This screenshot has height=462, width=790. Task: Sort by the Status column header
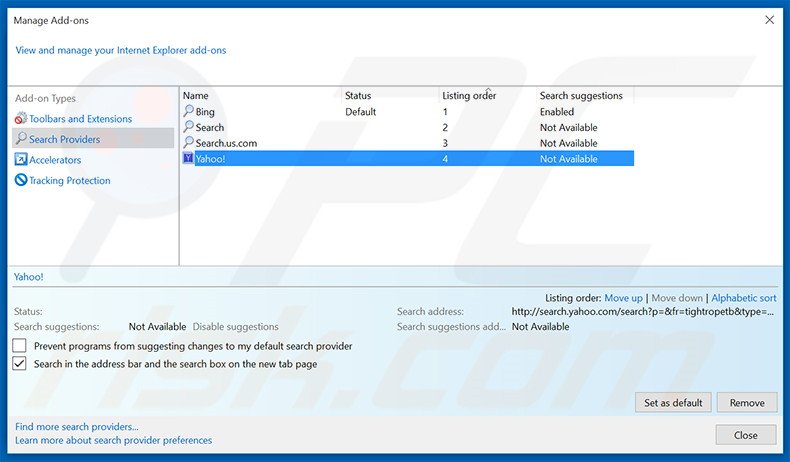pyautogui.click(x=358, y=95)
